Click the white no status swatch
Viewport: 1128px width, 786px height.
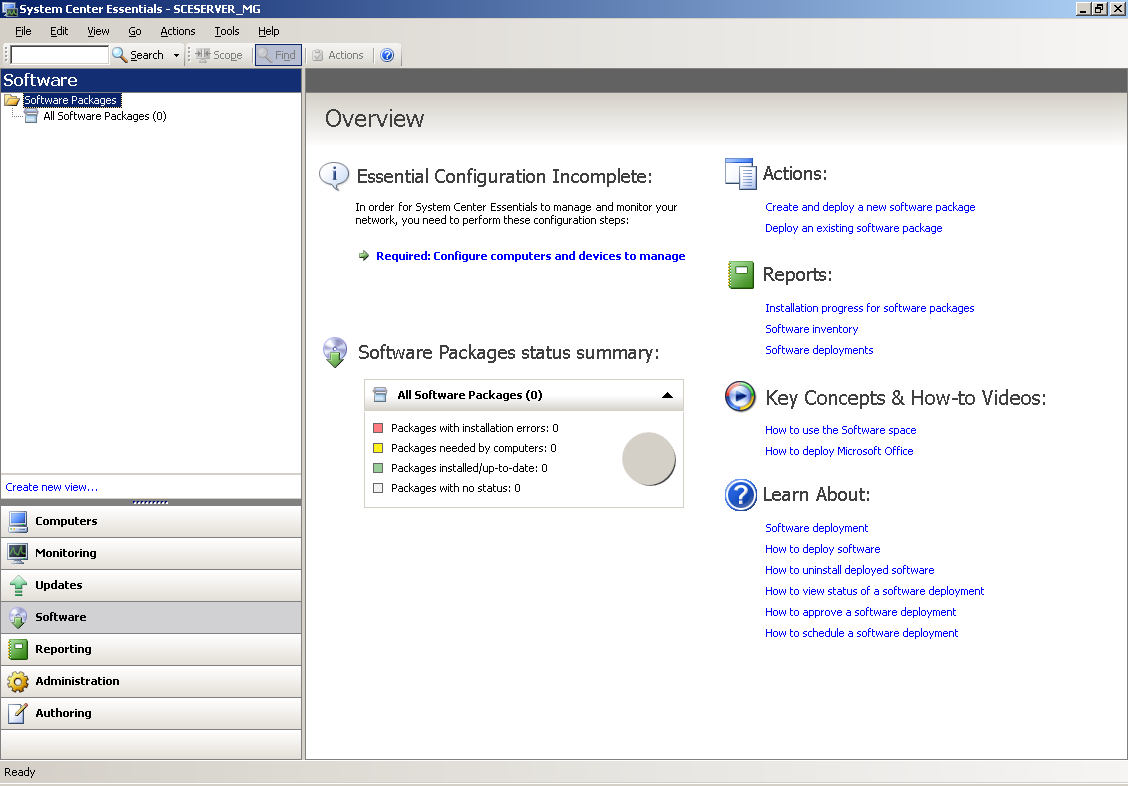[x=378, y=488]
